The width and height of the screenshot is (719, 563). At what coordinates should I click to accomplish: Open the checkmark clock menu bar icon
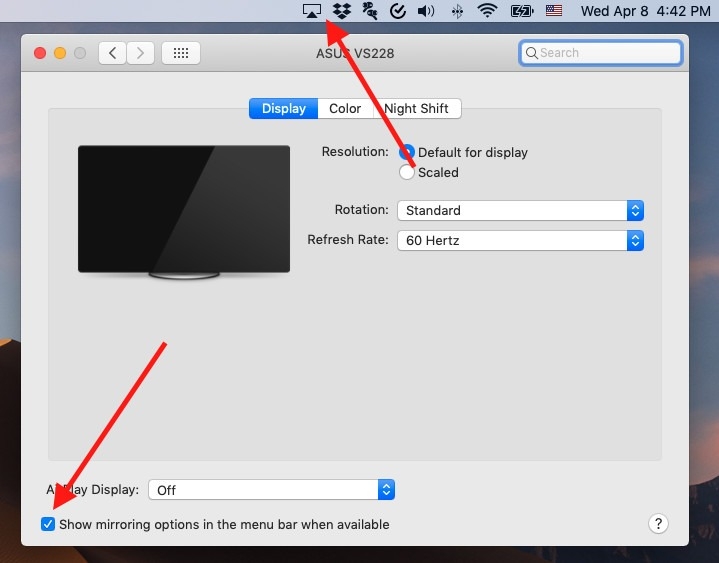pyautogui.click(x=398, y=11)
